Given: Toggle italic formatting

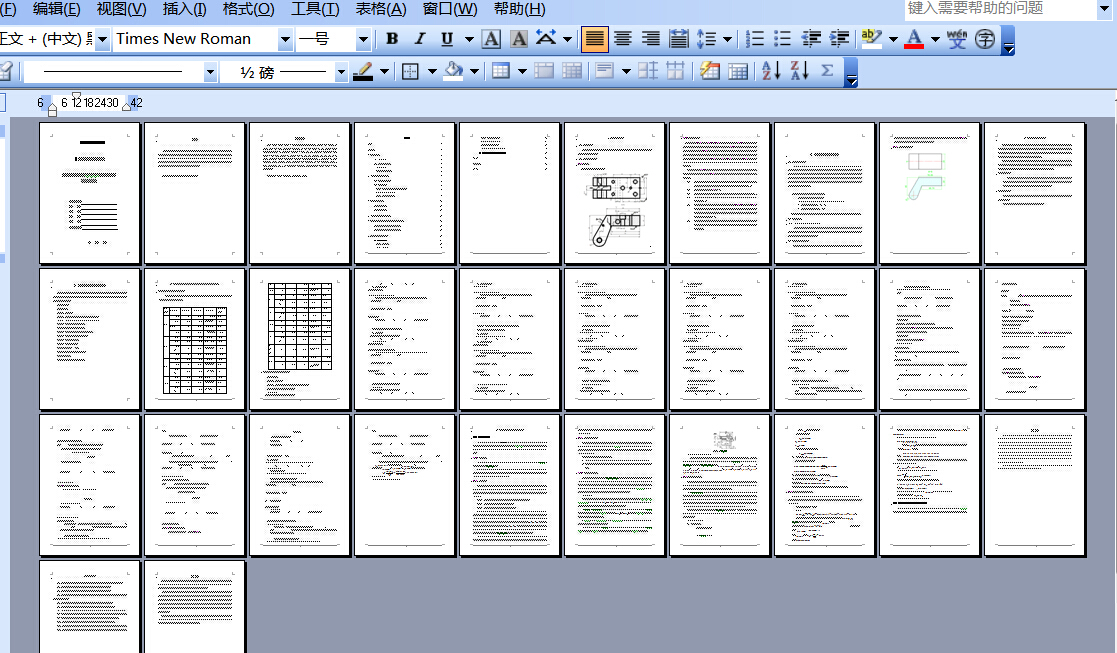Looking at the screenshot, I should [420, 39].
